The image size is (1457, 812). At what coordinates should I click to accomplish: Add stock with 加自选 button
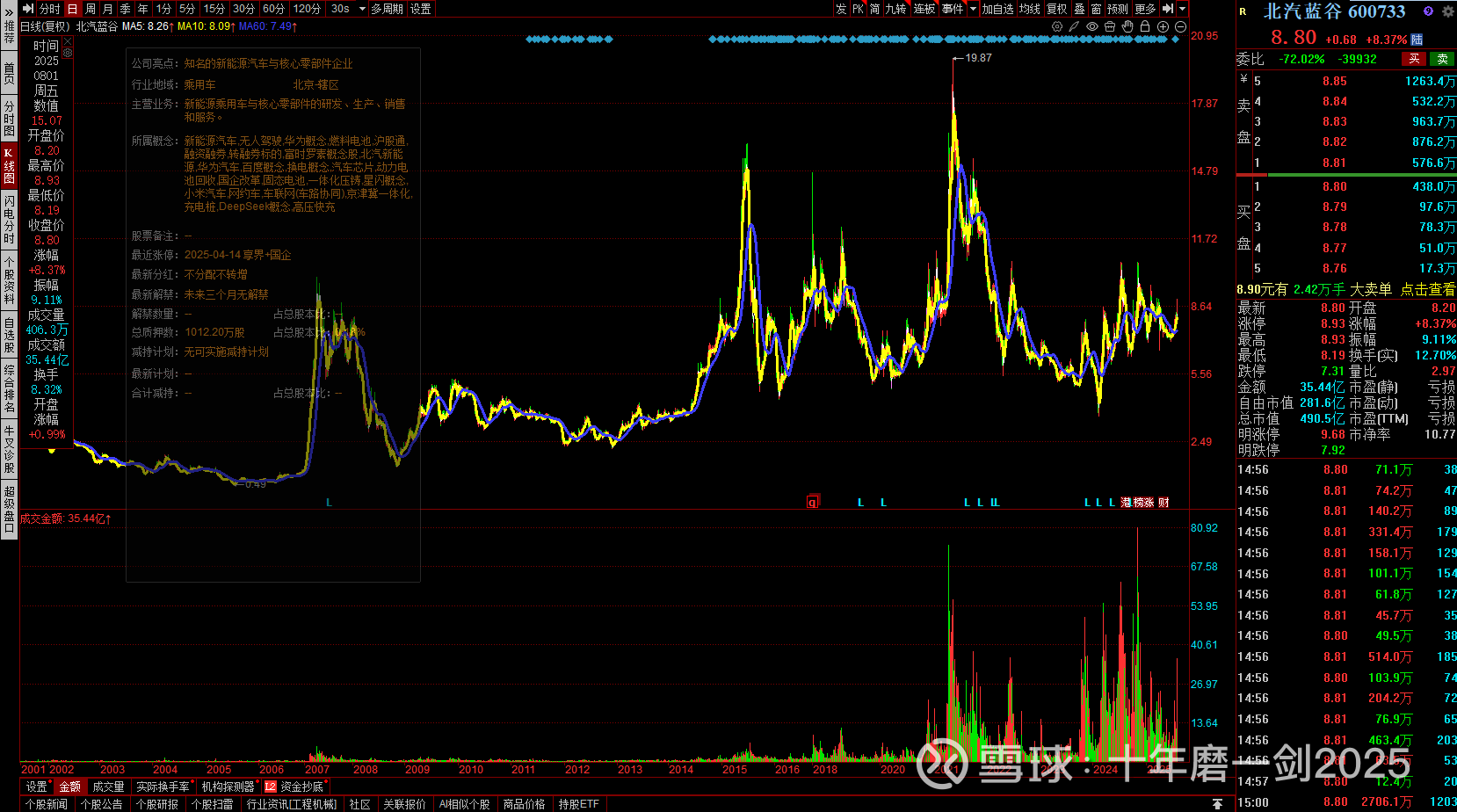pyautogui.click(x=998, y=9)
